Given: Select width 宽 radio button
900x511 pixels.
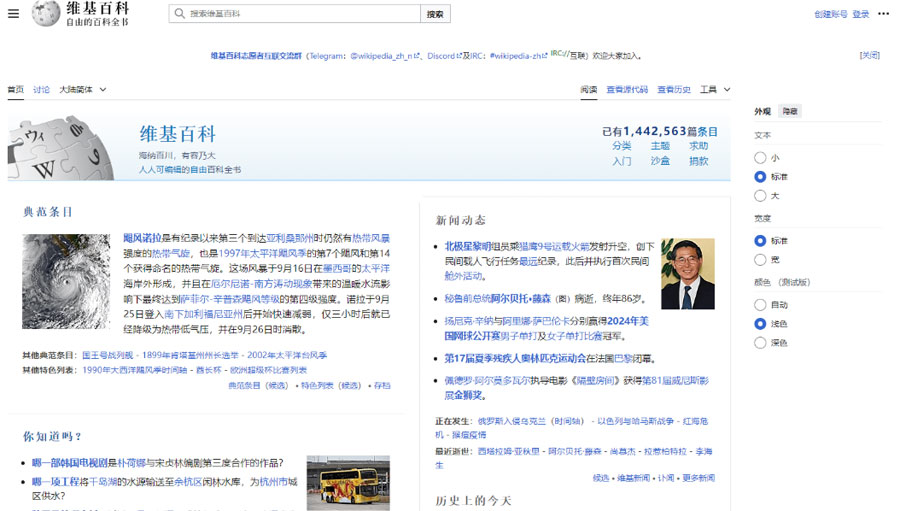Looking at the screenshot, I should coord(760,260).
